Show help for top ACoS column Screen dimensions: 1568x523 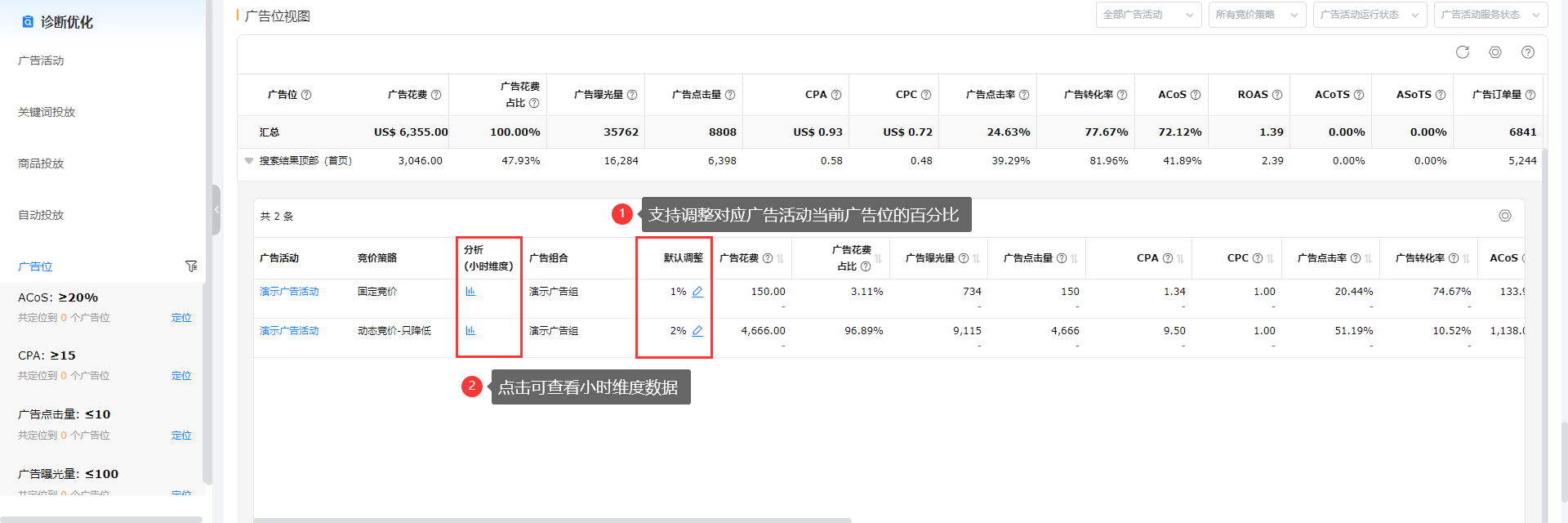[1196, 95]
